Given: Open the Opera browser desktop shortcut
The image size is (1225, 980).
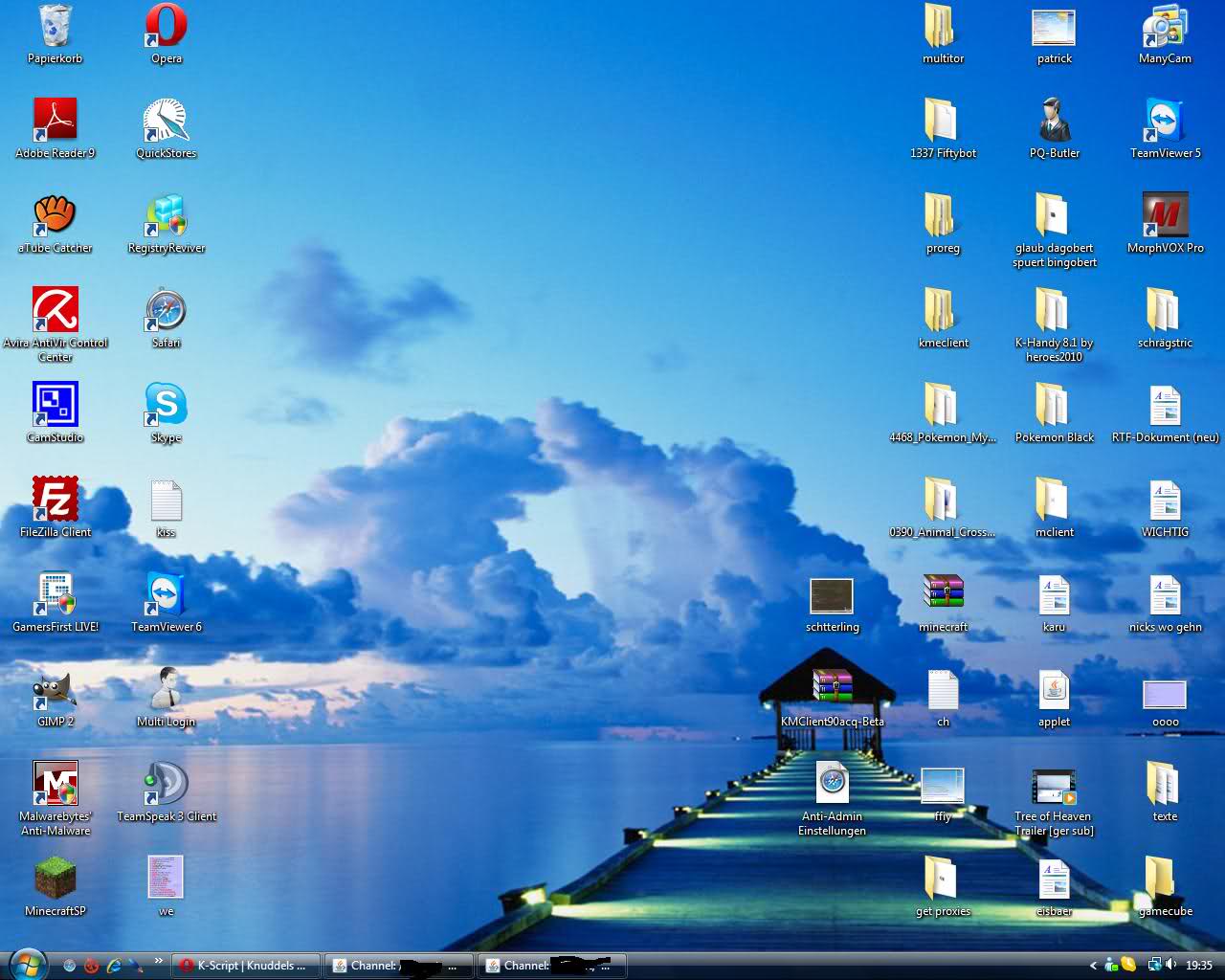Looking at the screenshot, I should point(166,27).
